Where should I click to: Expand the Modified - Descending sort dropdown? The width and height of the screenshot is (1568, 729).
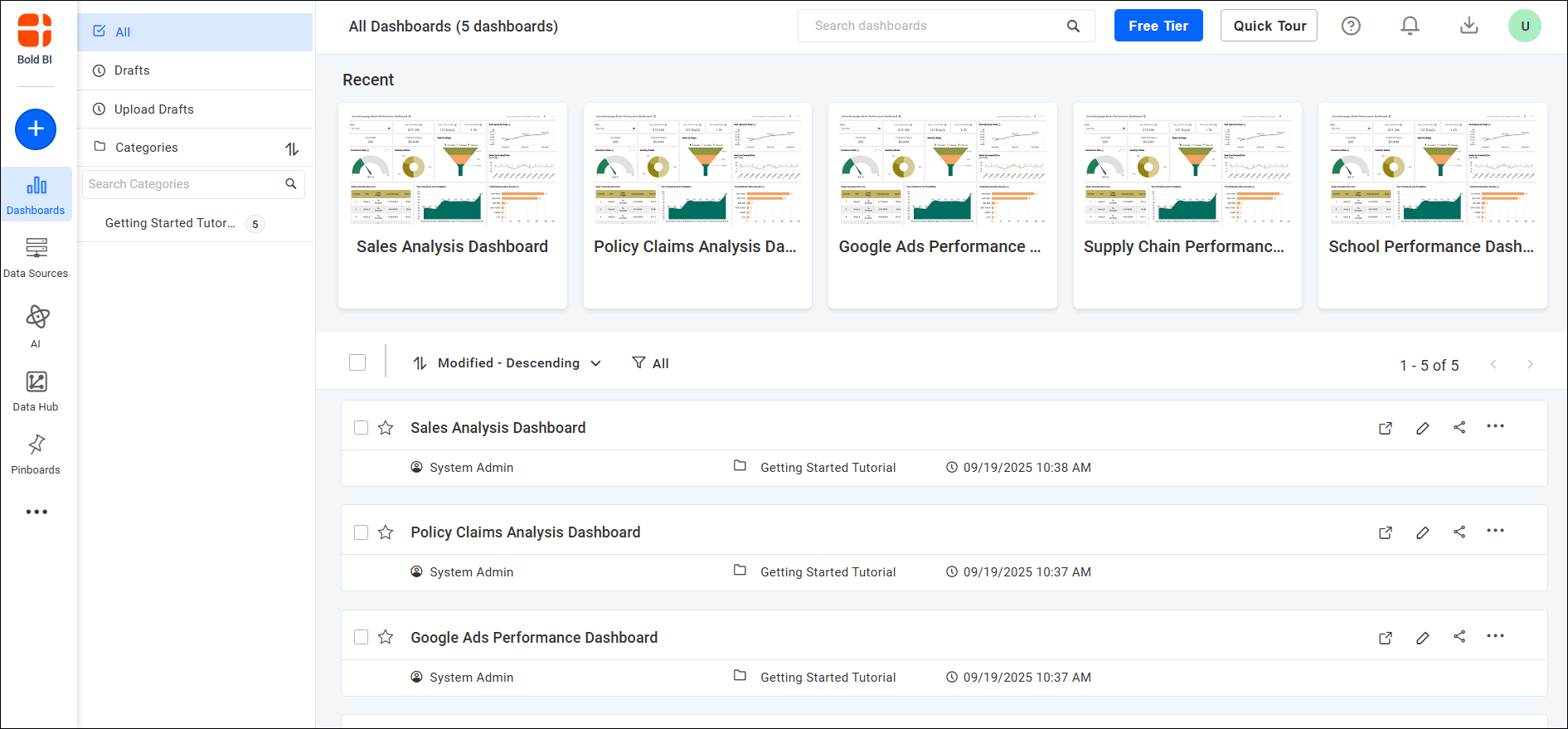coord(507,363)
